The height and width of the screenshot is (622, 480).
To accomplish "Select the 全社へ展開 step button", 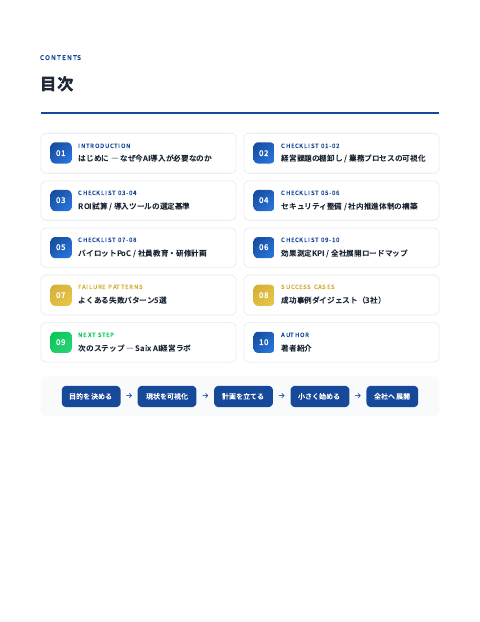I will click(x=392, y=396).
